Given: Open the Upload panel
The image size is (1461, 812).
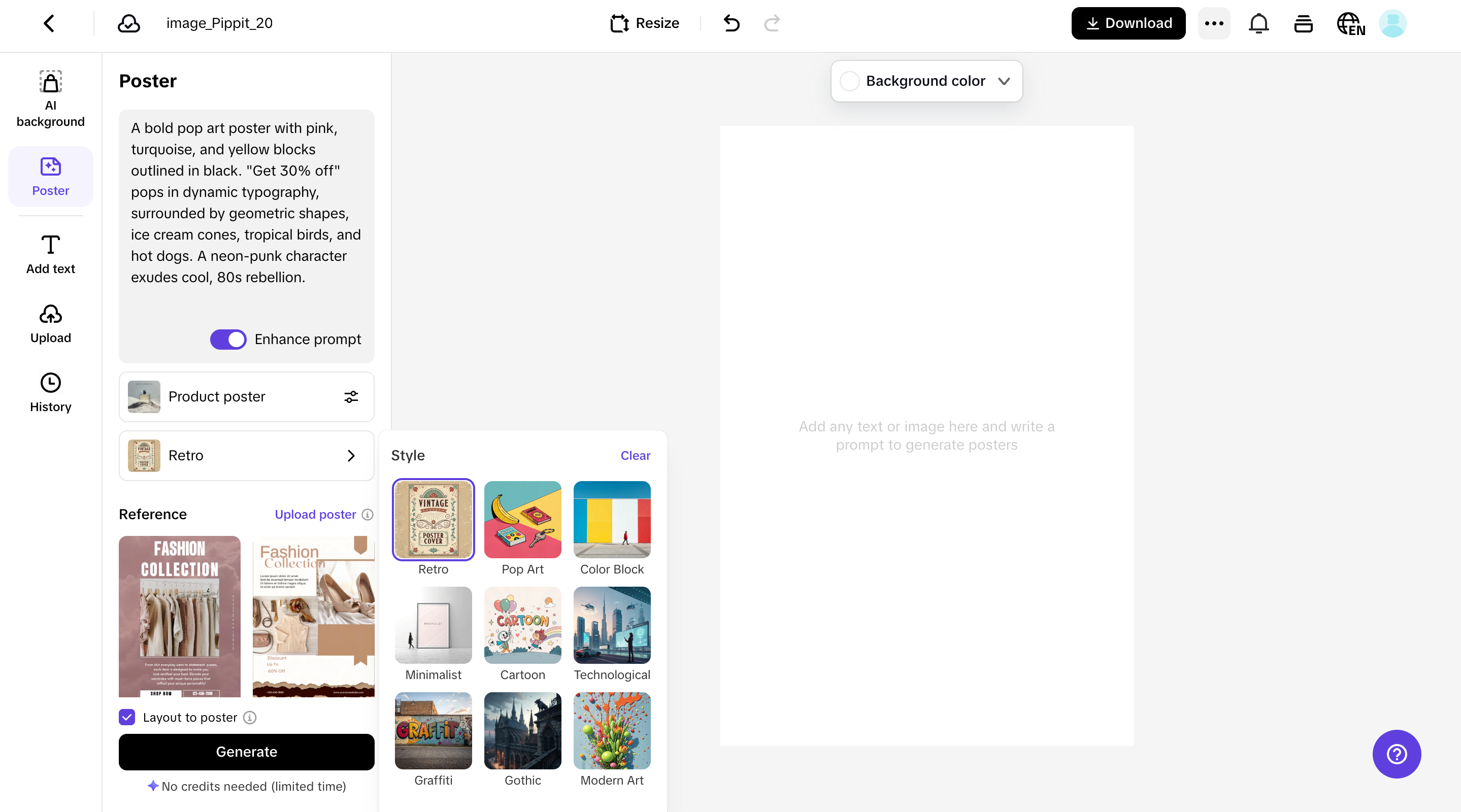Looking at the screenshot, I should click(50, 322).
